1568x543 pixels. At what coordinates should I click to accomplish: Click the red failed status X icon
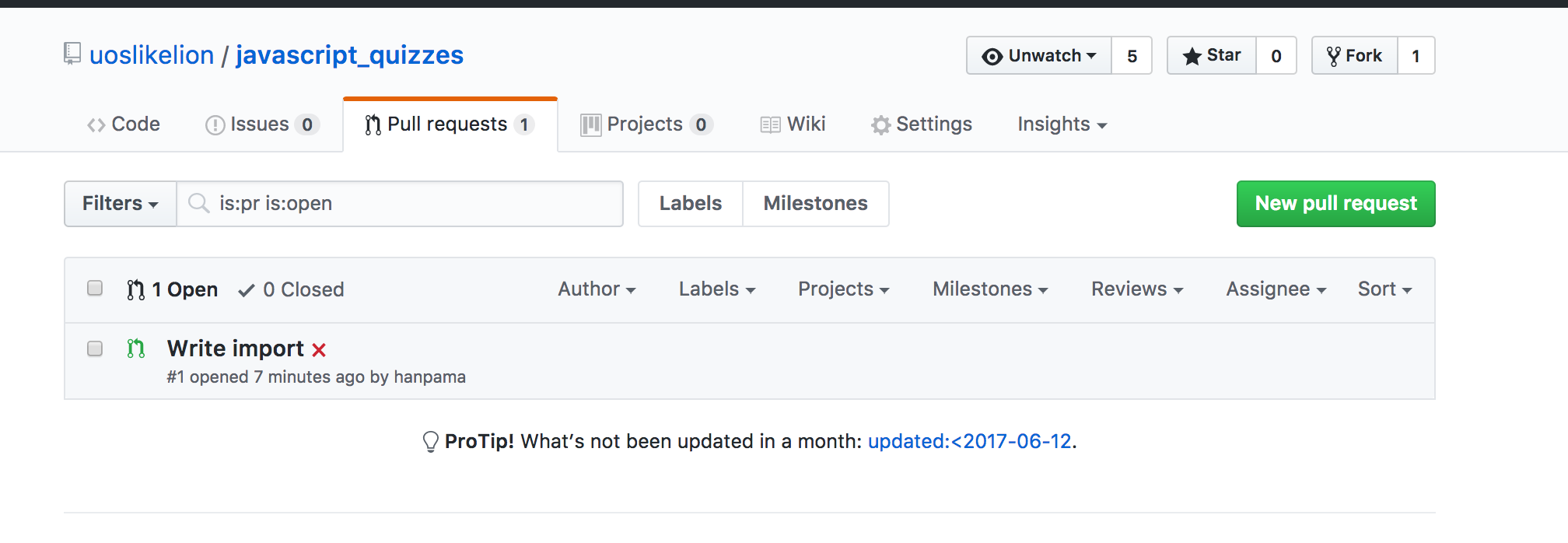pyautogui.click(x=319, y=350)
